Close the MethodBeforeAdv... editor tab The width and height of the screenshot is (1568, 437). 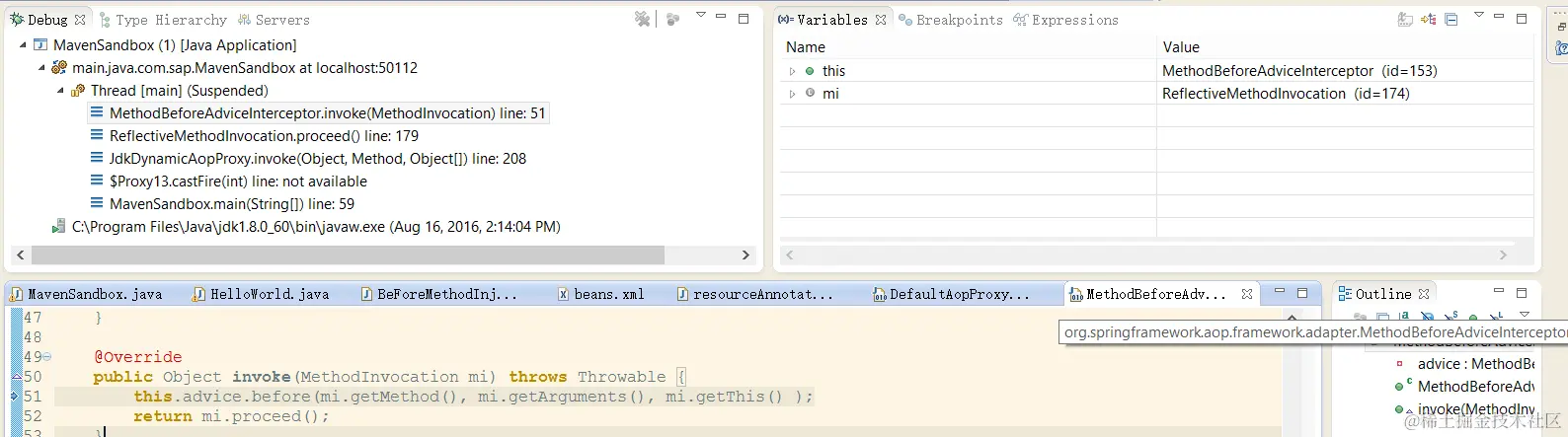pyautogui.click(x=1247, y=294)
